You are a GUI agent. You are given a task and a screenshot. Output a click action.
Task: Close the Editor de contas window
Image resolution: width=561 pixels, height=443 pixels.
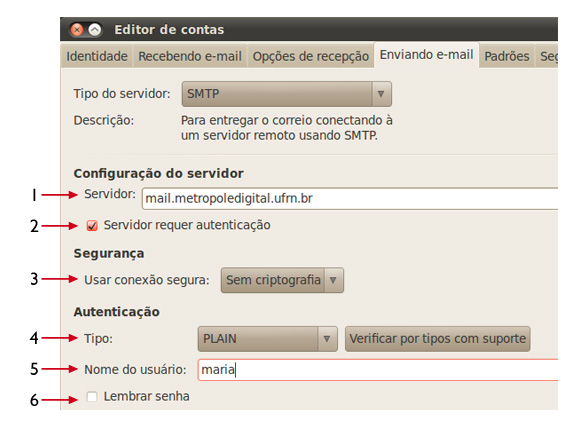[77, 30]
